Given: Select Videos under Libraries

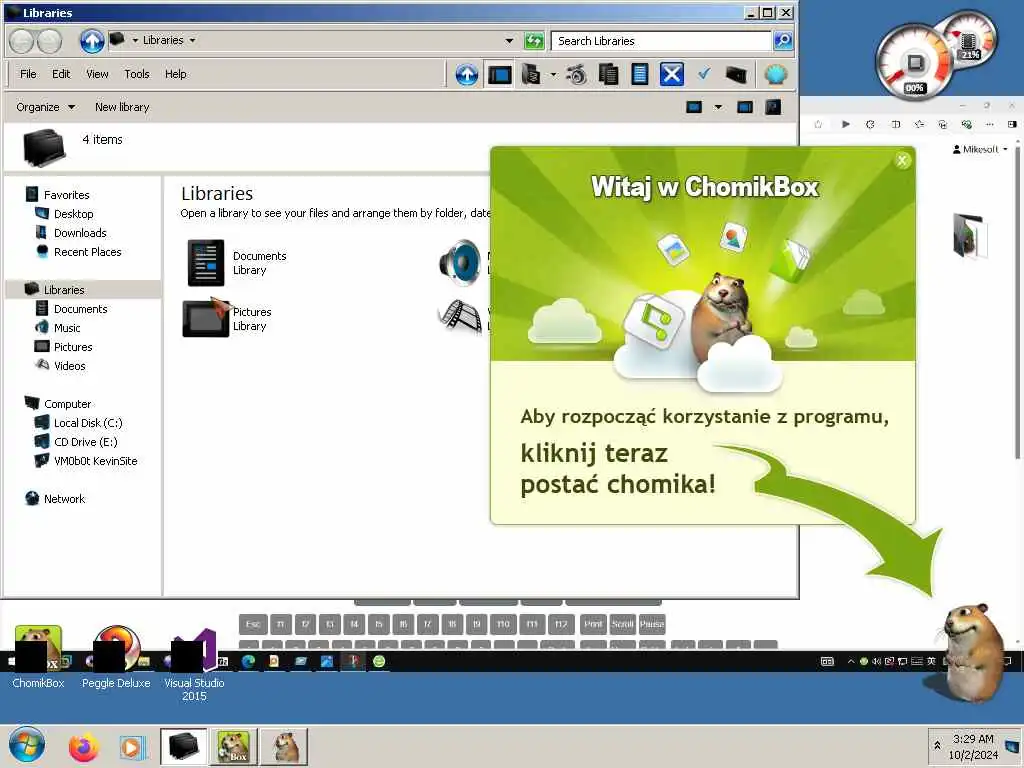Looking at the screenshot, I should [69, 366].
